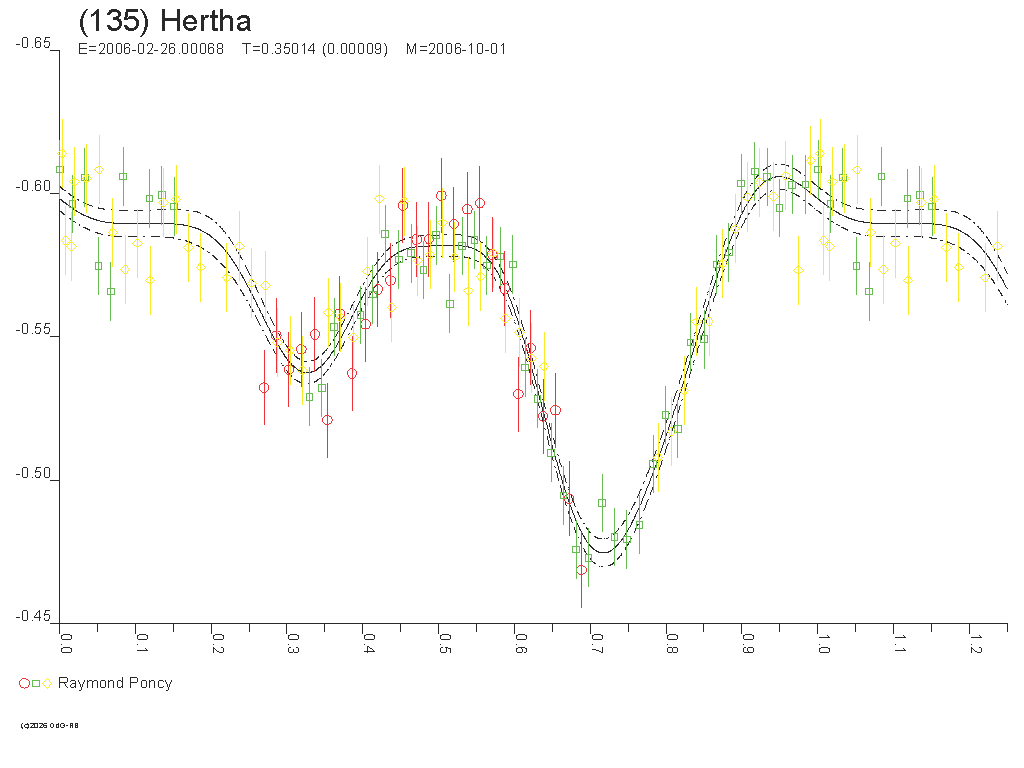Image resolution: width=1024 pixels, height=768 pixels.
Task: Click the x-axis label 0.0
Action: coord(66,643)
